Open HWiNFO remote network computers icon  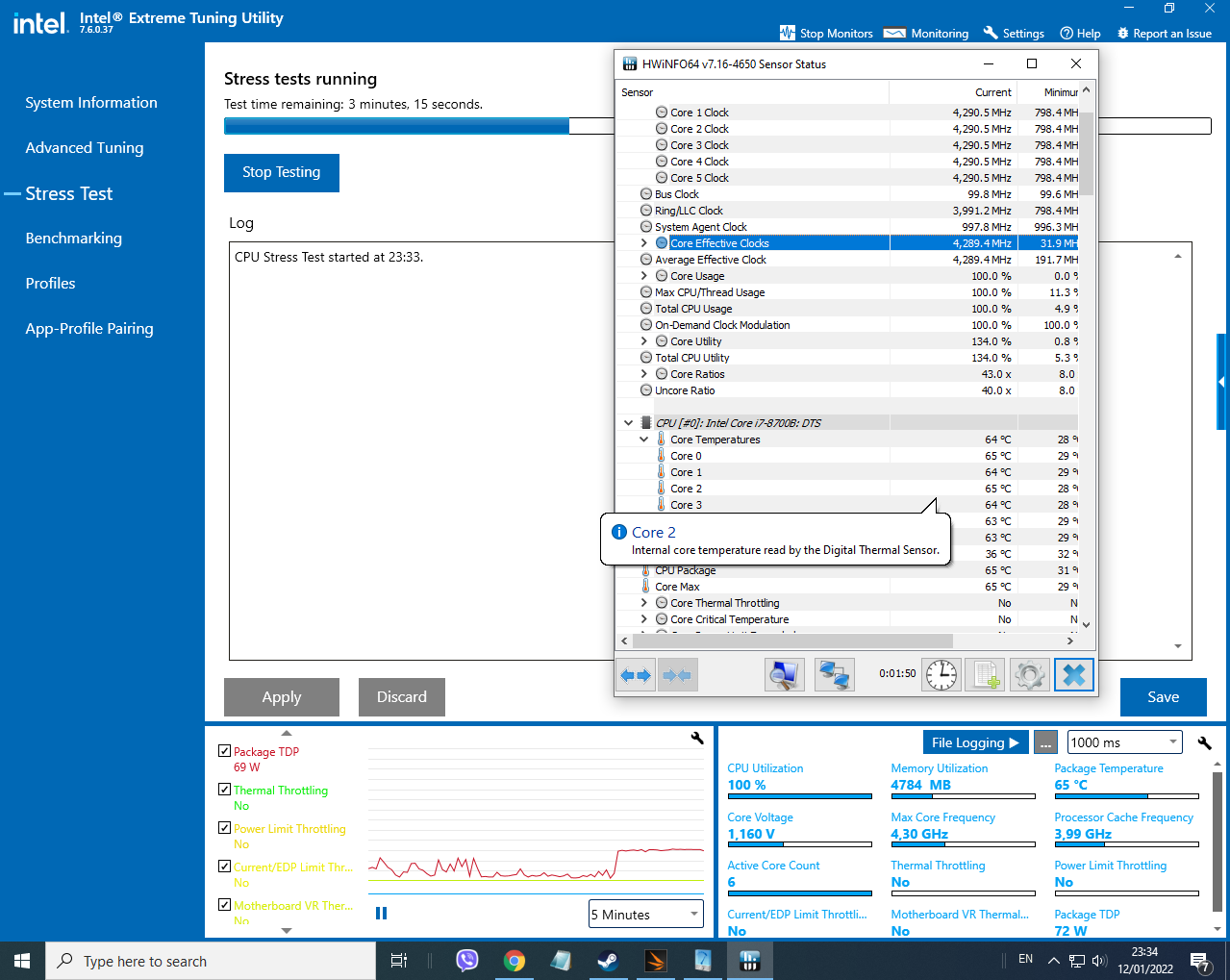click(835, 675)
